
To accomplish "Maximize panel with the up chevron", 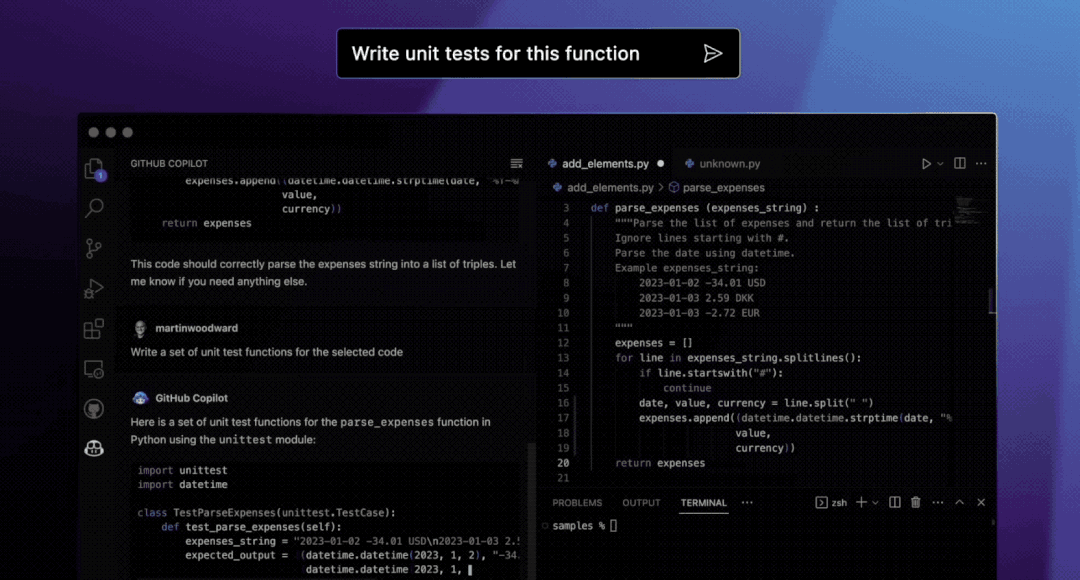I will 959,503.
